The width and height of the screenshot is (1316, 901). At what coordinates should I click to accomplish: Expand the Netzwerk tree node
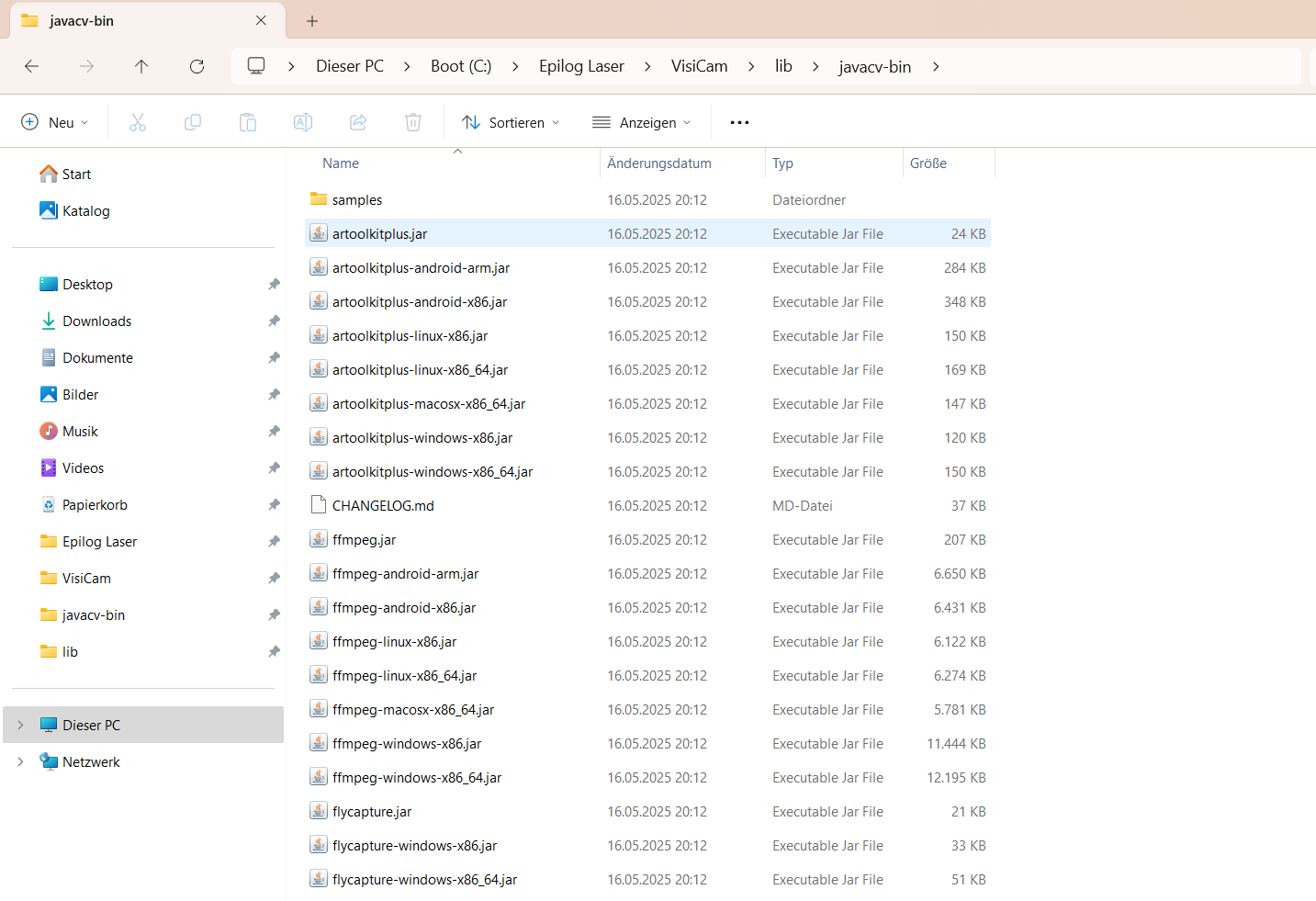20,762
